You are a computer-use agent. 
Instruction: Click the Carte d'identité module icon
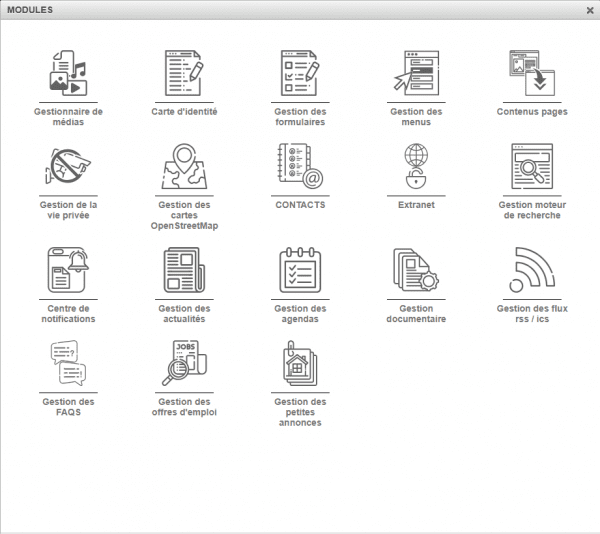tap(184, 72)
